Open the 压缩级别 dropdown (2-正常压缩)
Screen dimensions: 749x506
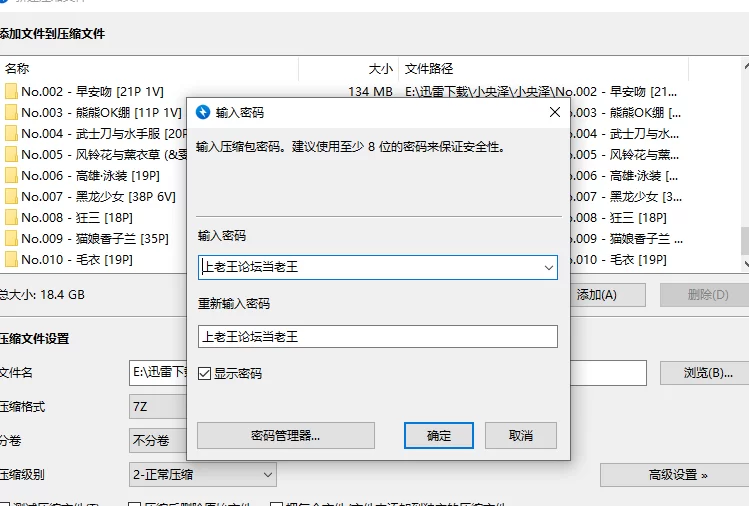point(203,474)
